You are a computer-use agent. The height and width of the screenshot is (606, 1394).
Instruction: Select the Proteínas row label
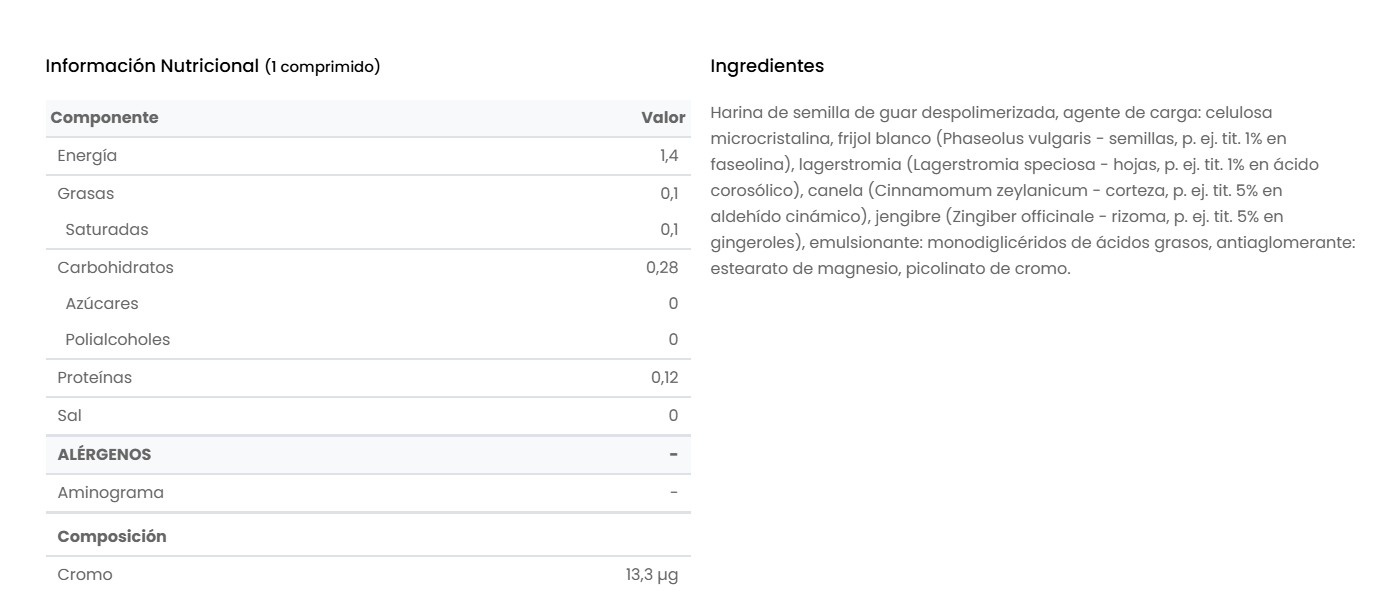tap(95, 377)
